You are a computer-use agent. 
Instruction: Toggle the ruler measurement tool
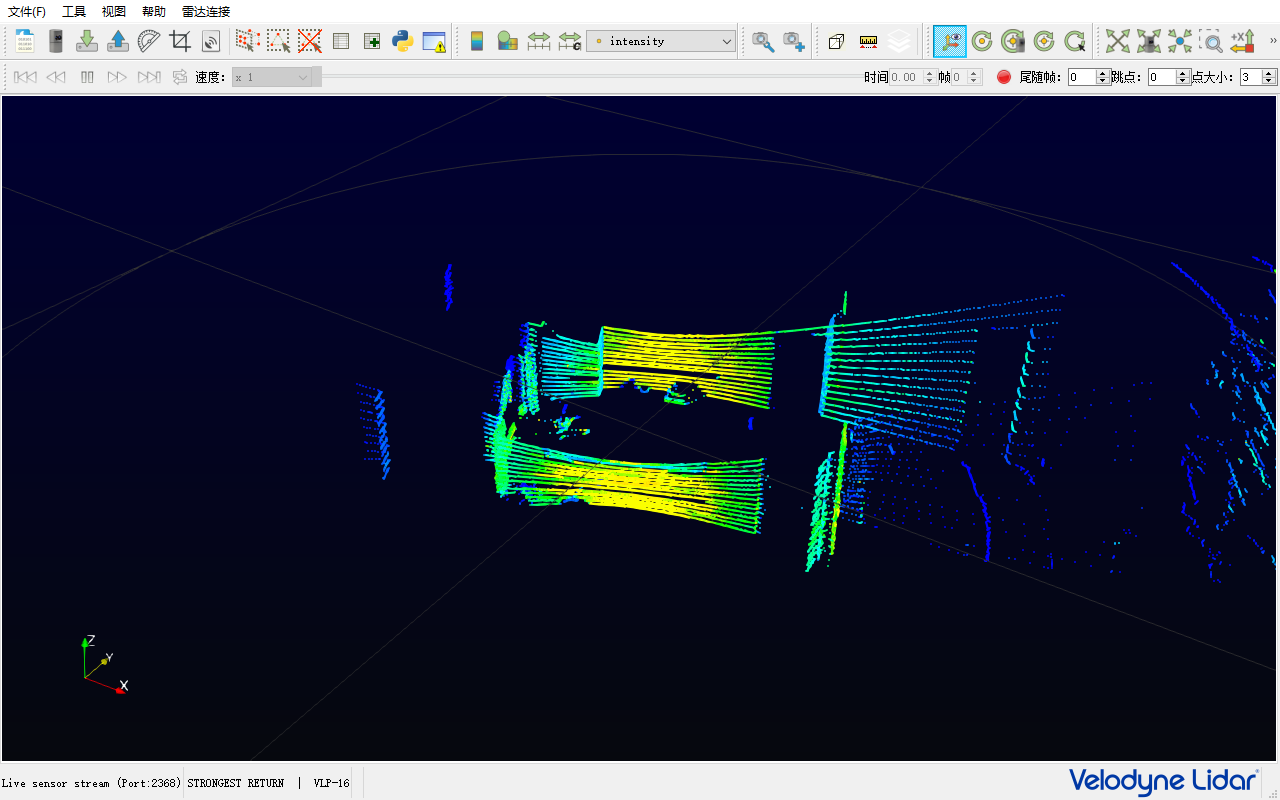[x=868, y=41]
